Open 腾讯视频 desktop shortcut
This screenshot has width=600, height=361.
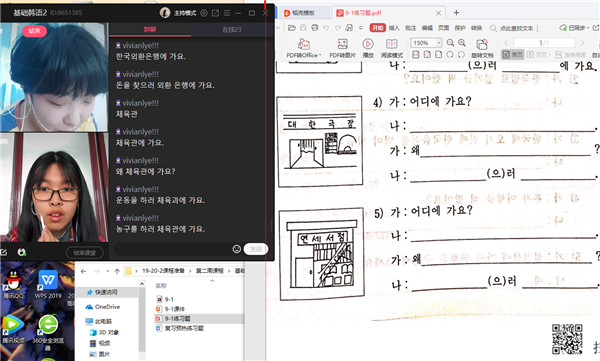coord(13,329)
